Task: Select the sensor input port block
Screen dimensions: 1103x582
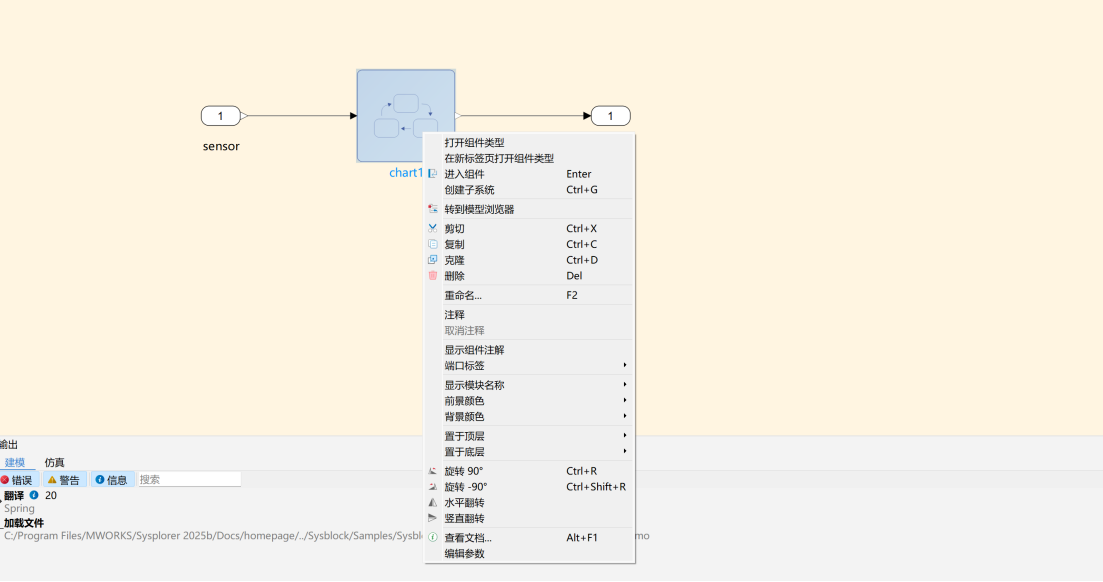Action: (x=221, y=115)
